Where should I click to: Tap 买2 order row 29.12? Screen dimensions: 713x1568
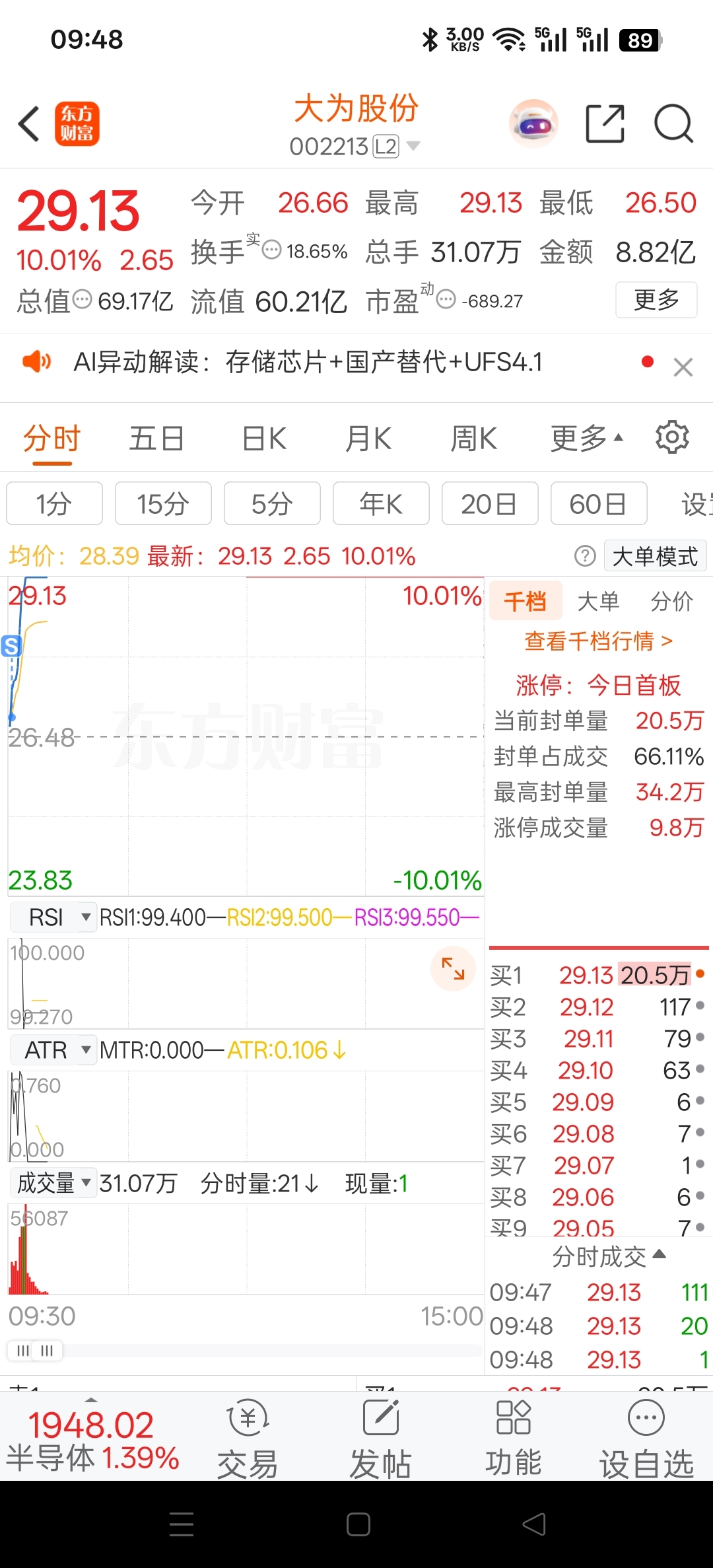tap(597, 1007)
